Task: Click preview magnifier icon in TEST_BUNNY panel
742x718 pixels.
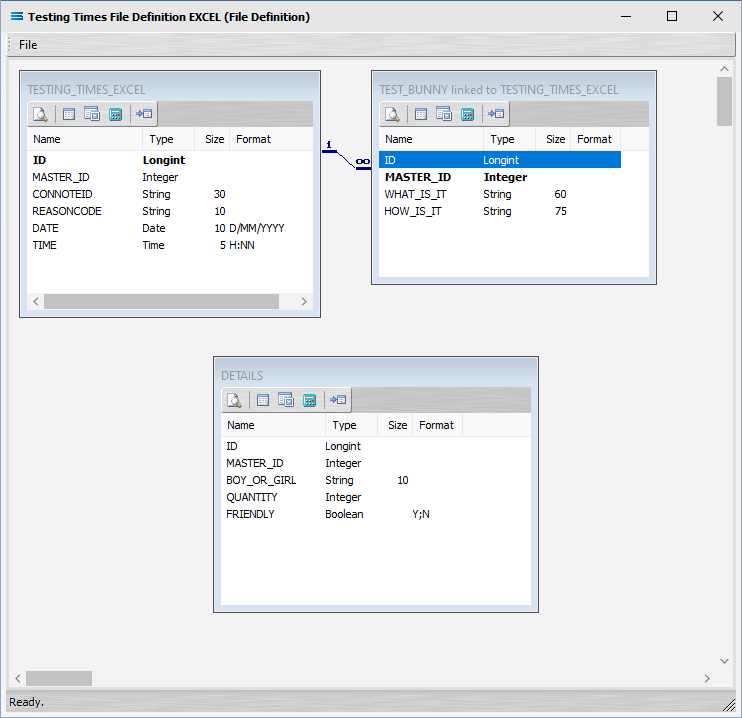Action: tap(392, 114)
